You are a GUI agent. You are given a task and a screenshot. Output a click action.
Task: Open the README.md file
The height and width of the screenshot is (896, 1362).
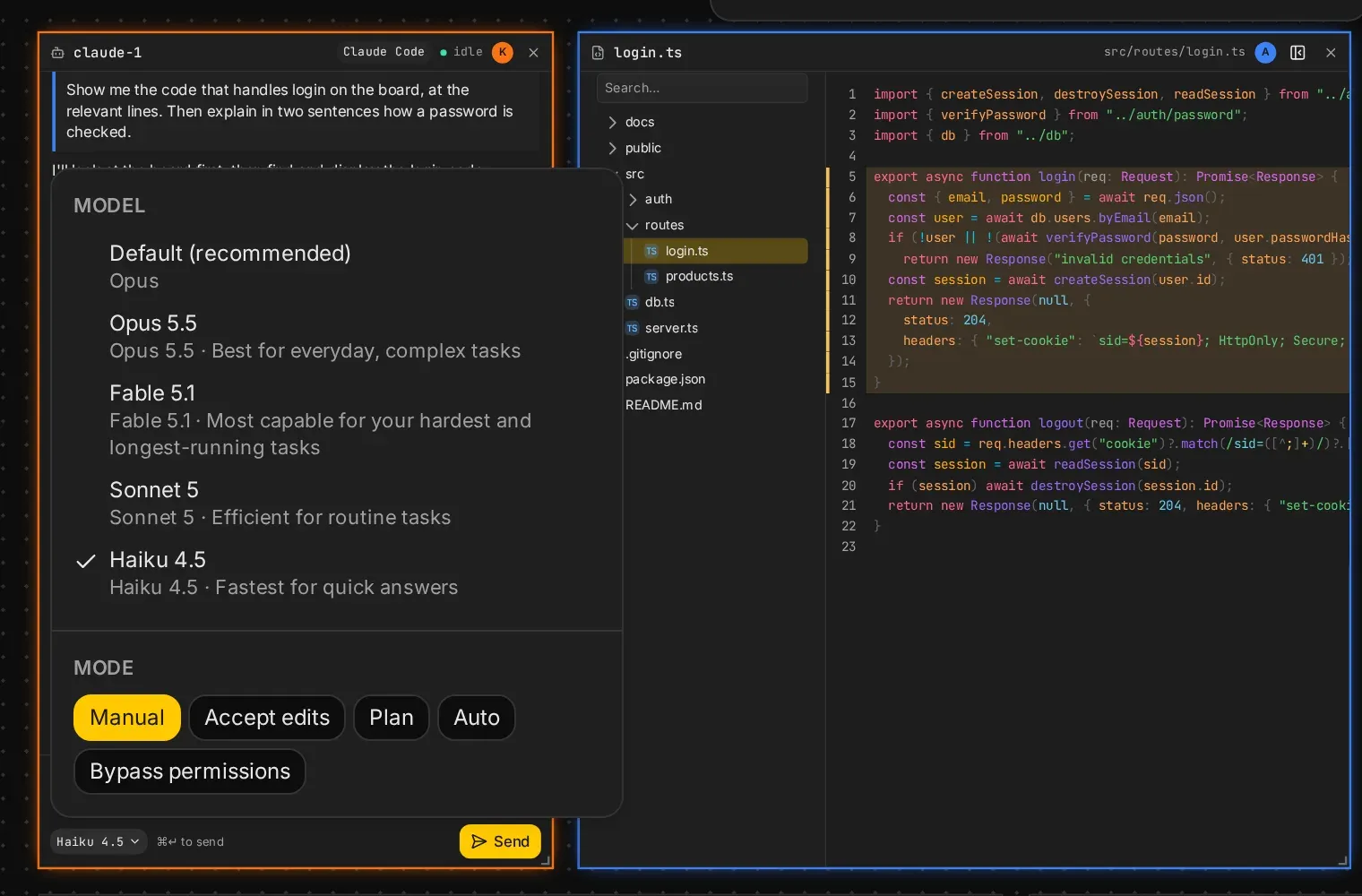click(717, 405)
